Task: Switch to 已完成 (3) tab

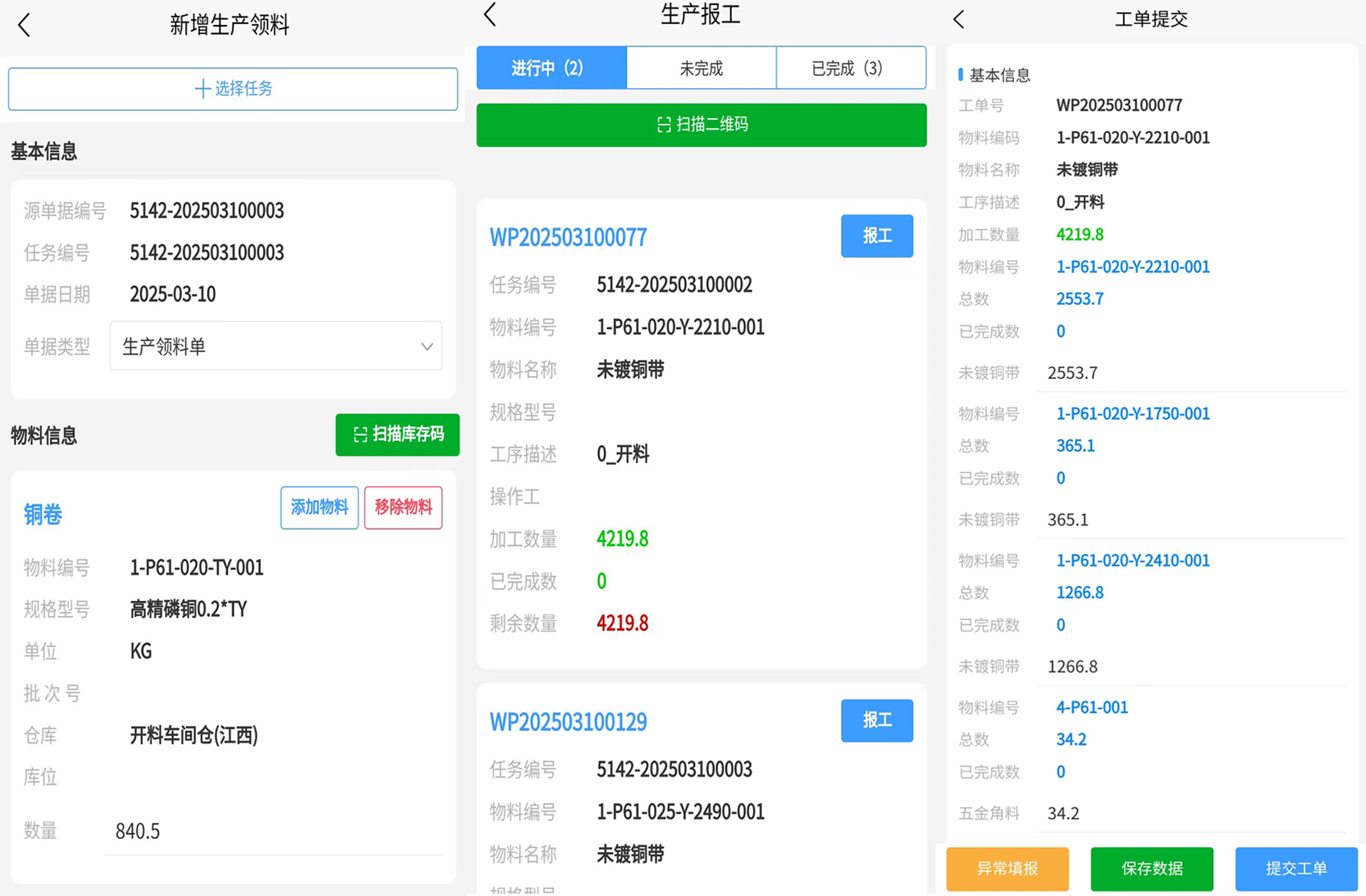Action: pos(850,68)
